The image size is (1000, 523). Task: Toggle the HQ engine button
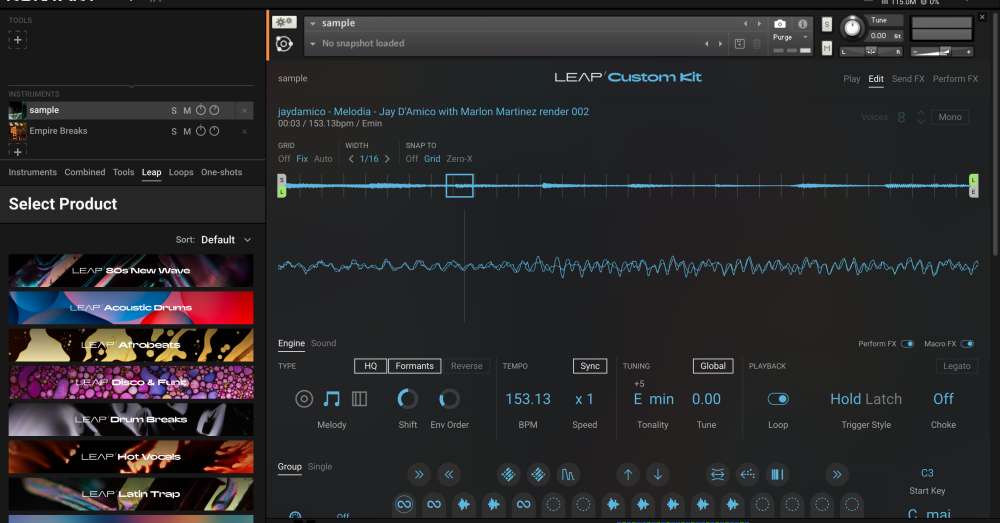[371, 366]
